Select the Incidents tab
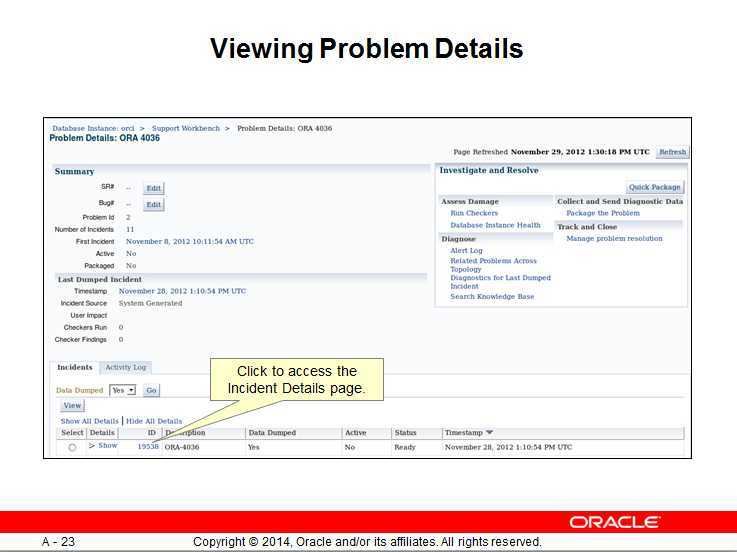 [x=75, y=367]
